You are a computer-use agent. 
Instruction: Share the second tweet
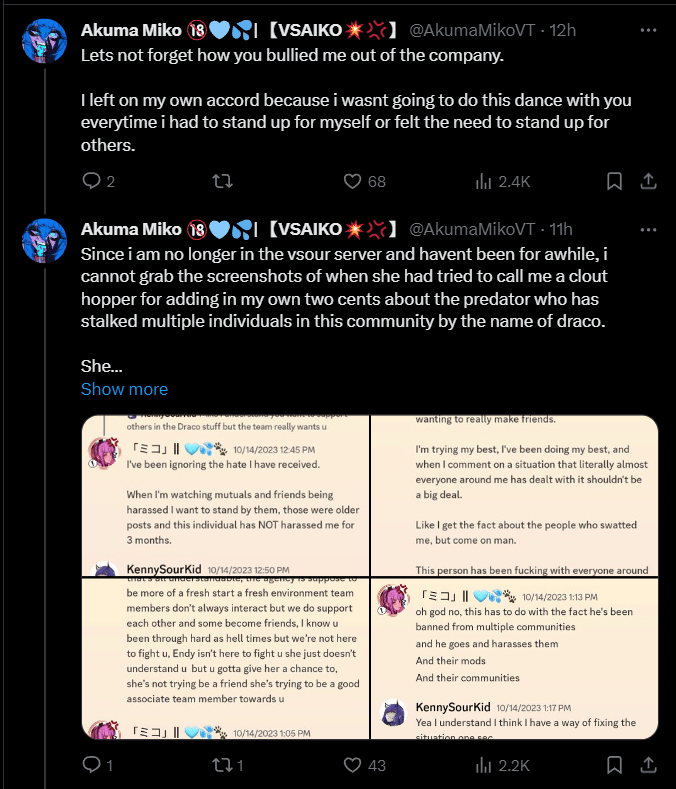tap(648, 765)
